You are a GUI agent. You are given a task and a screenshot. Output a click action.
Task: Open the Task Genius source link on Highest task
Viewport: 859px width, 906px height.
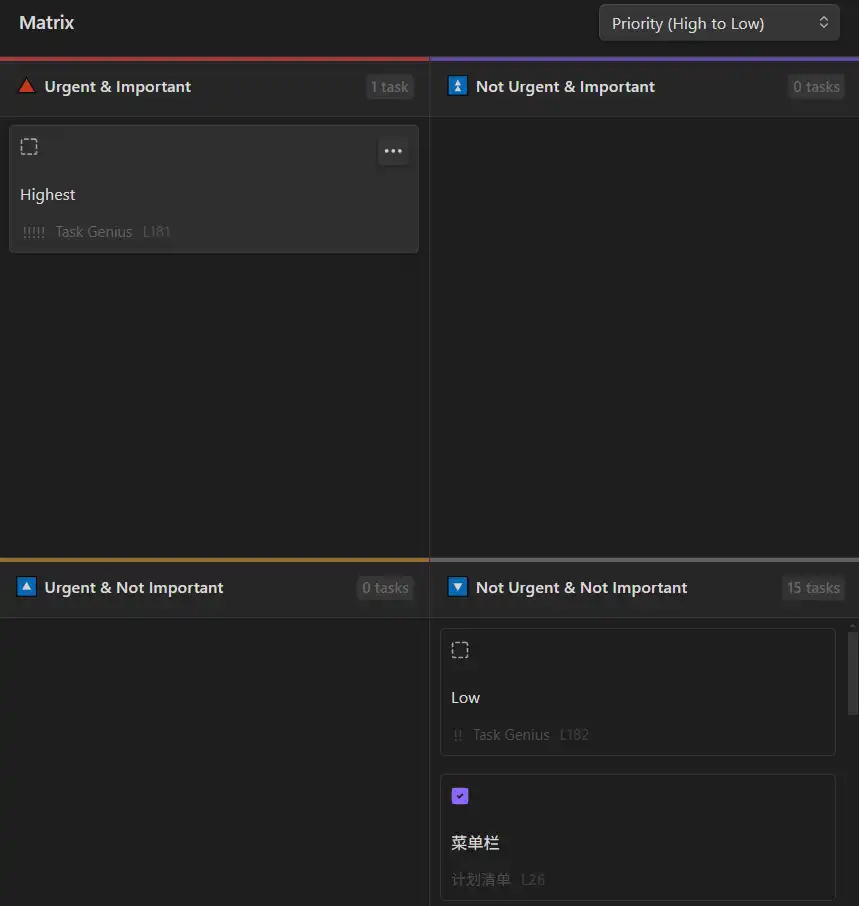[94, 232]
